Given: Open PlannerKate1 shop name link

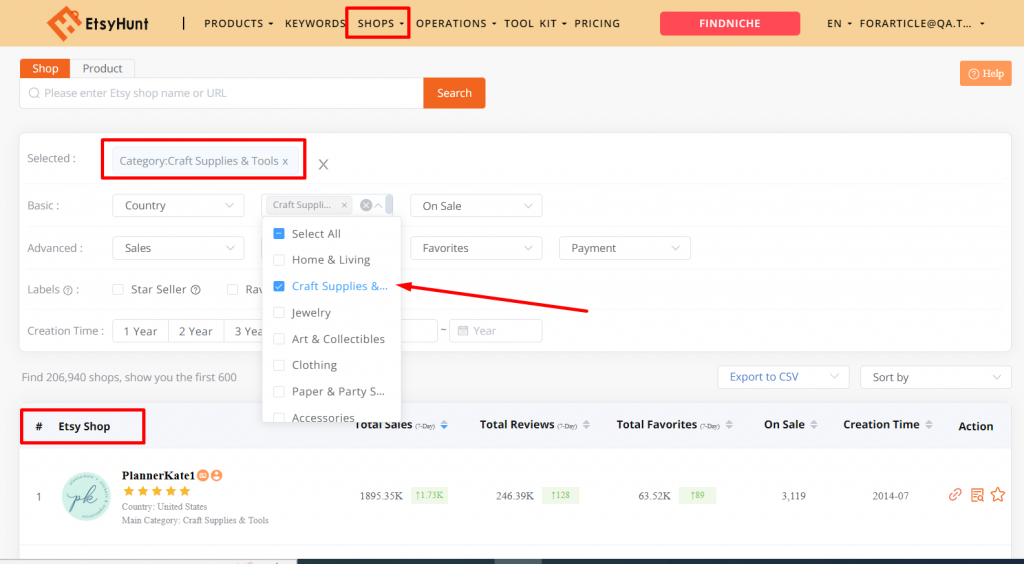Looking at the screenshot, I should pyautogui.click(x=159, y=475).
